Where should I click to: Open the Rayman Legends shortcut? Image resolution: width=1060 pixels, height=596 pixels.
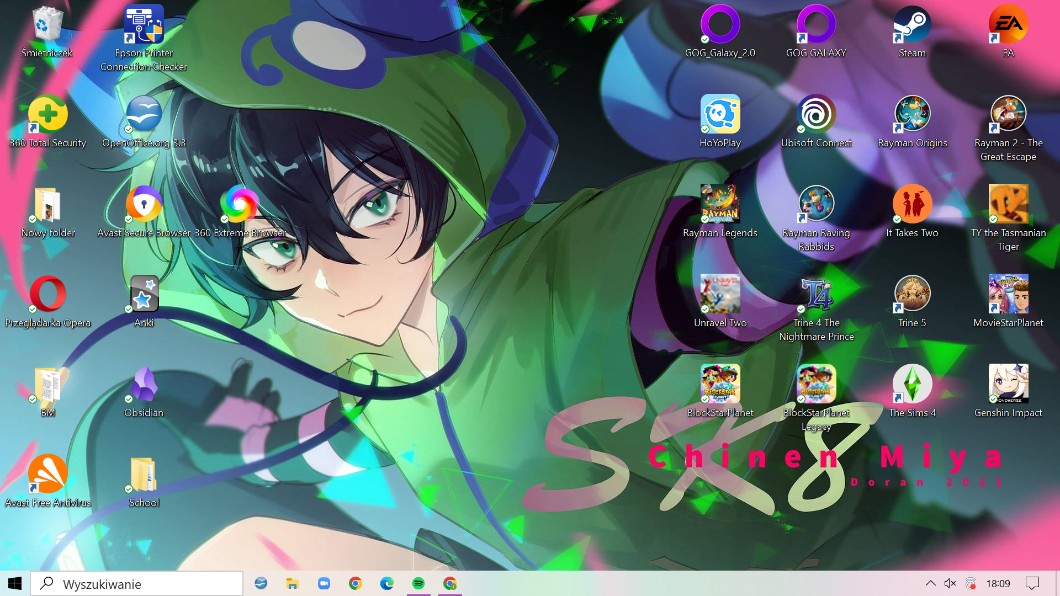coord(720,205)
